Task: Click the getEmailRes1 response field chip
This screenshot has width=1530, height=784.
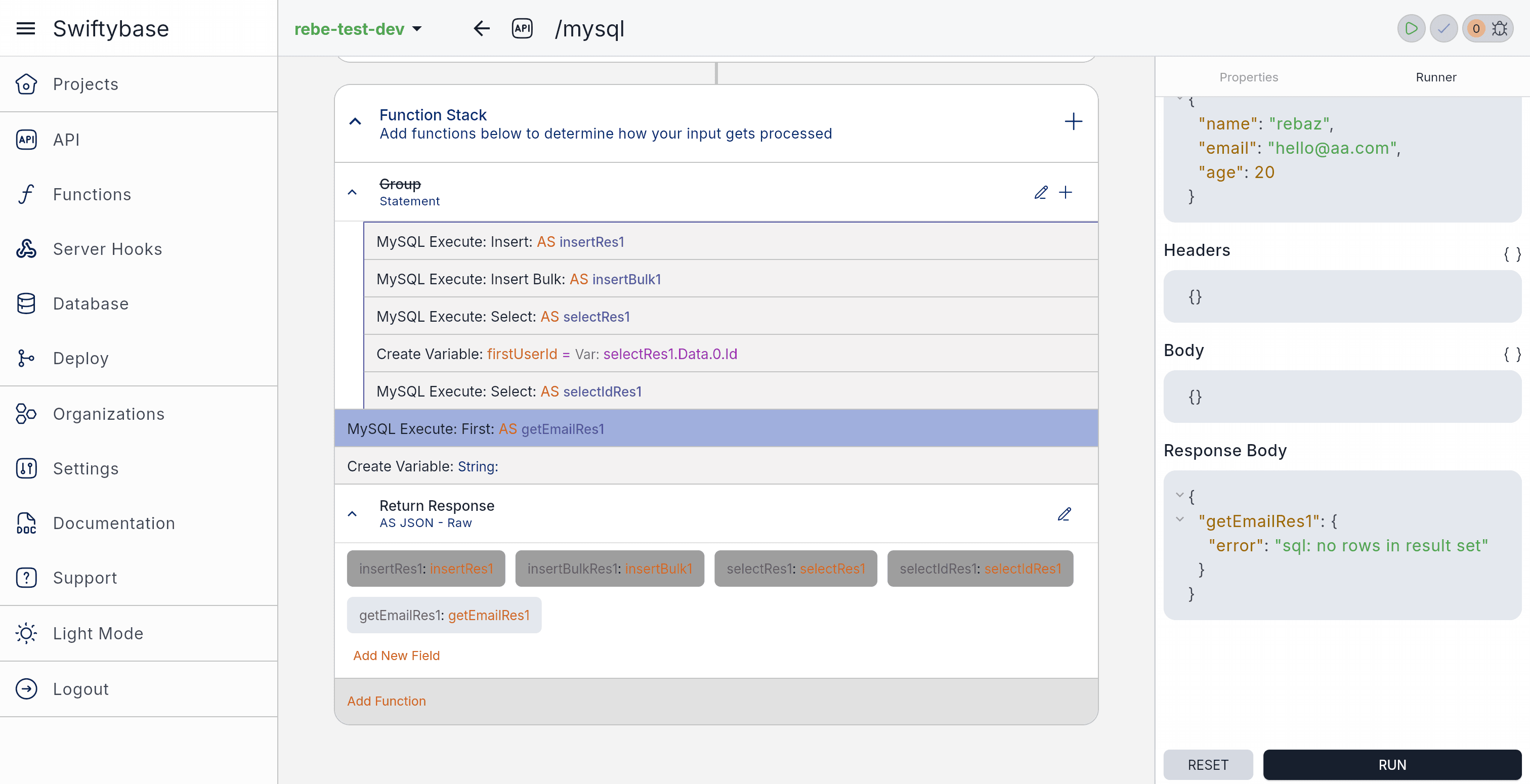Action: click(x=444, y=615)
